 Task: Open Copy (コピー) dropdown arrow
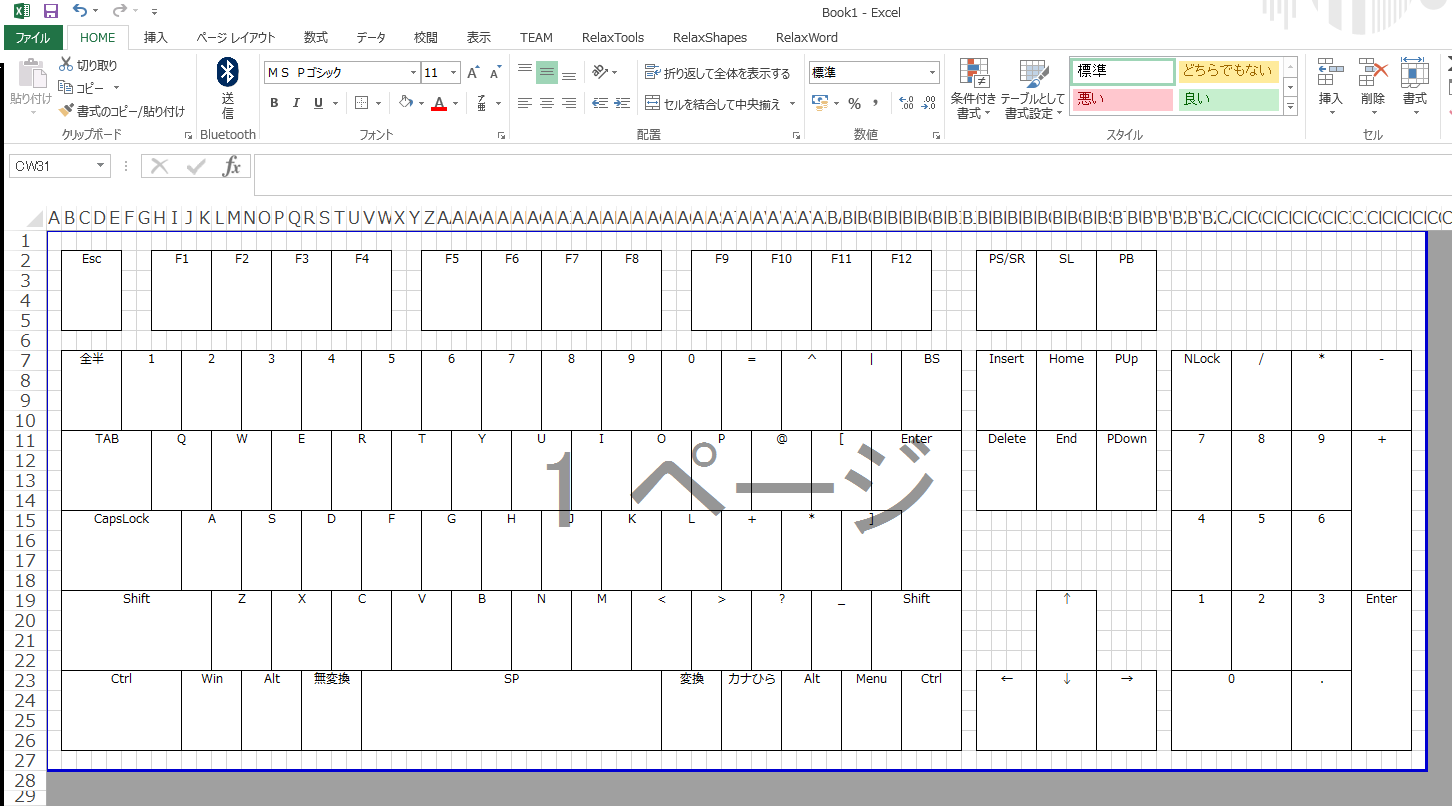click(x=117, y=88)
